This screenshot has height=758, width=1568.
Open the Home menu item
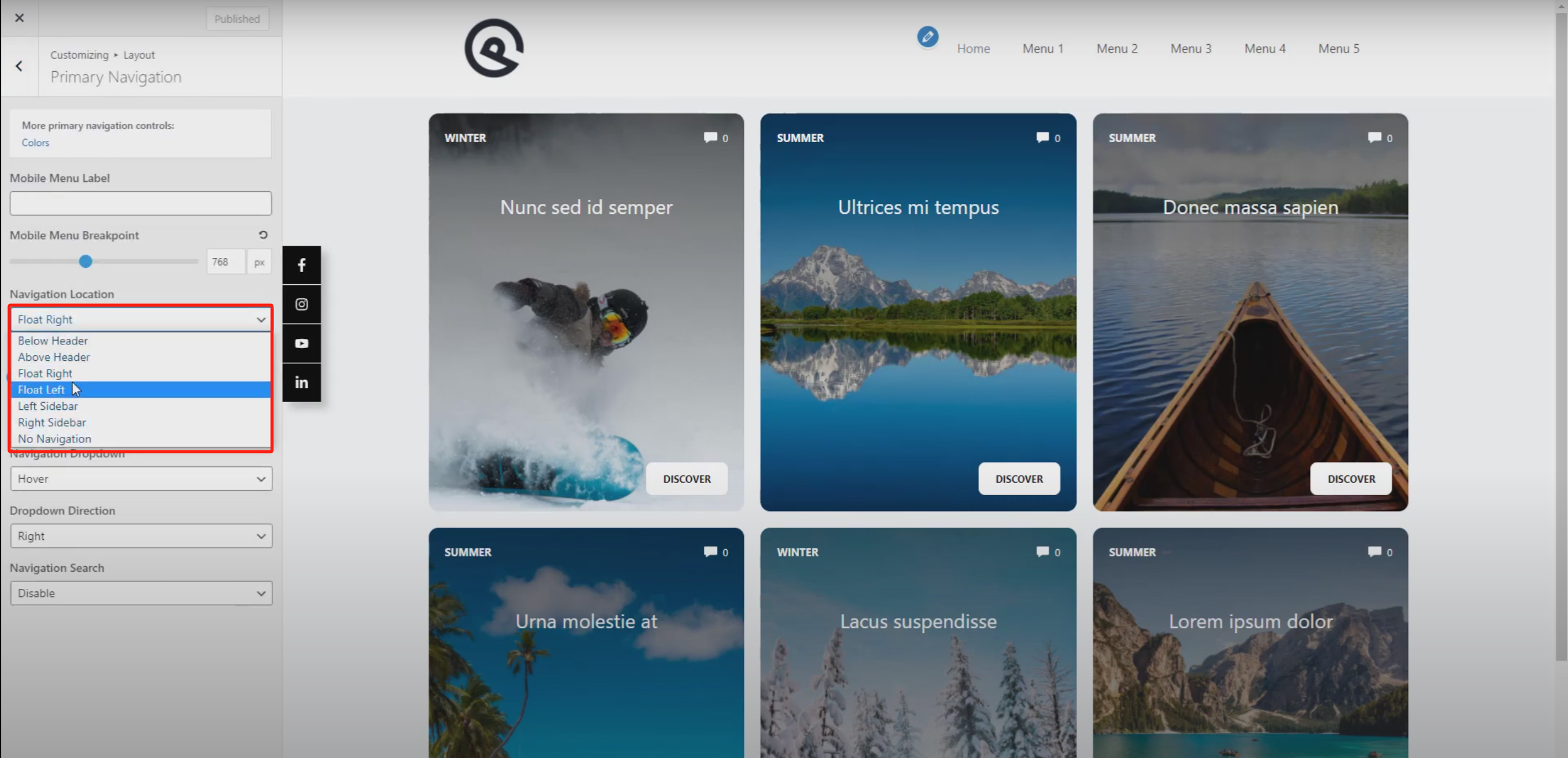[973, 48]
